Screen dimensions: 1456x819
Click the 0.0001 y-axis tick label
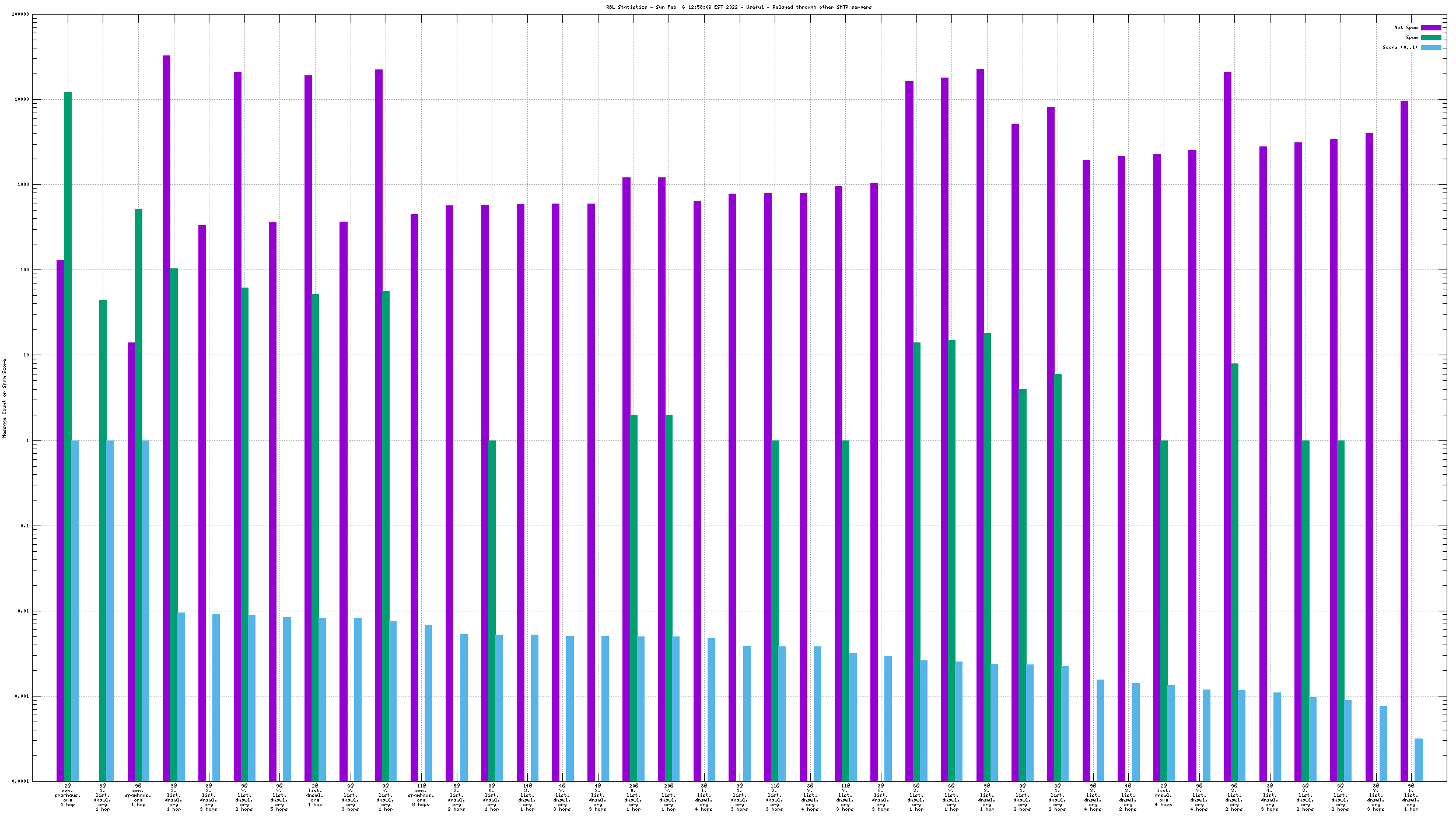20,781
